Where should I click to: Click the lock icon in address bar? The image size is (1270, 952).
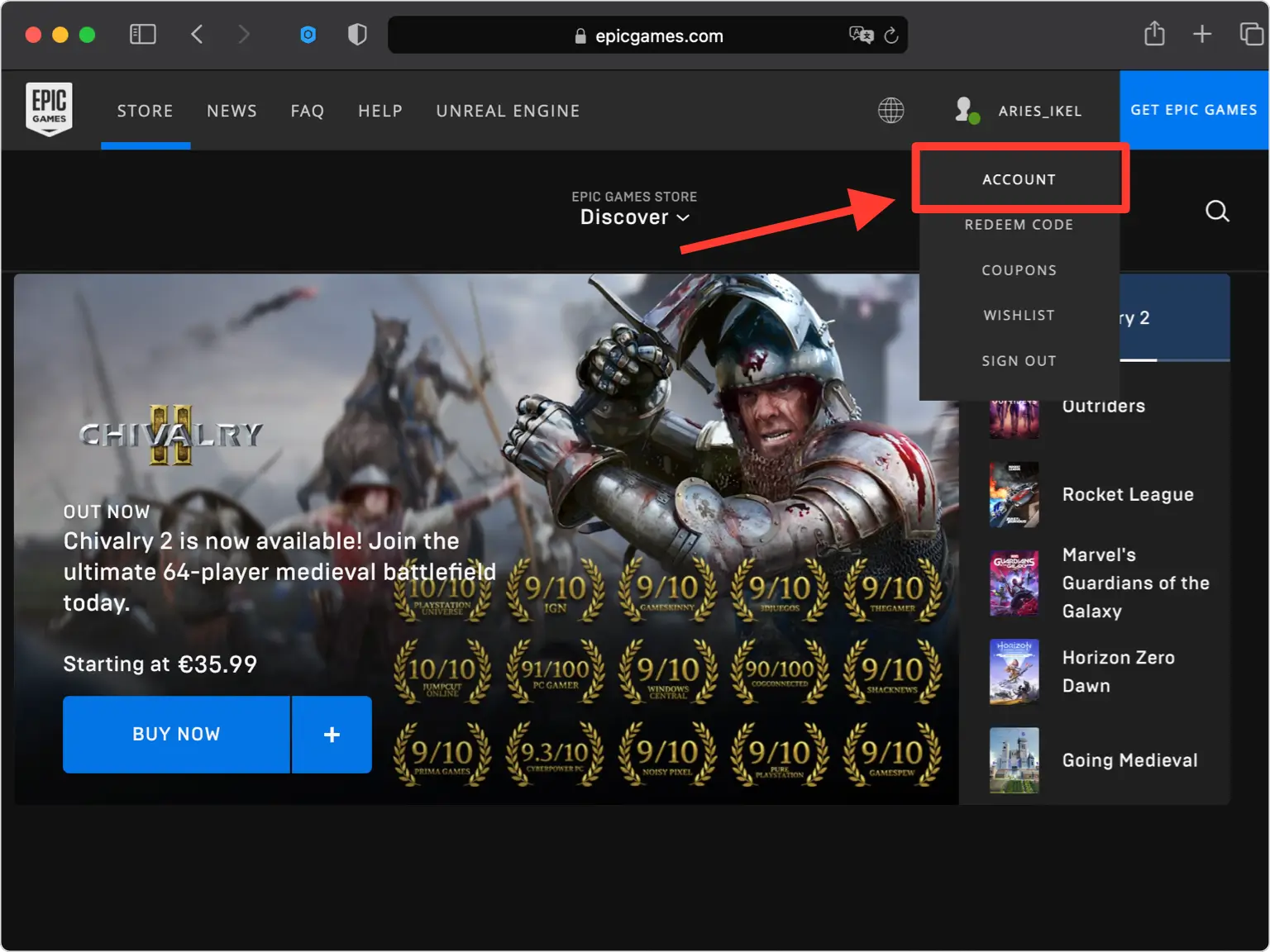tap(580, 36)
